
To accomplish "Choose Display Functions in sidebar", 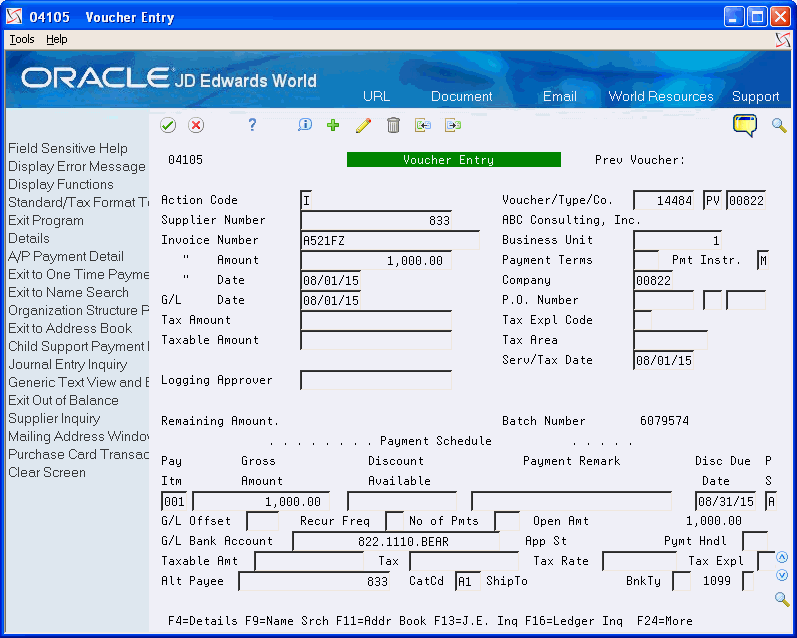I will point(60,184).
